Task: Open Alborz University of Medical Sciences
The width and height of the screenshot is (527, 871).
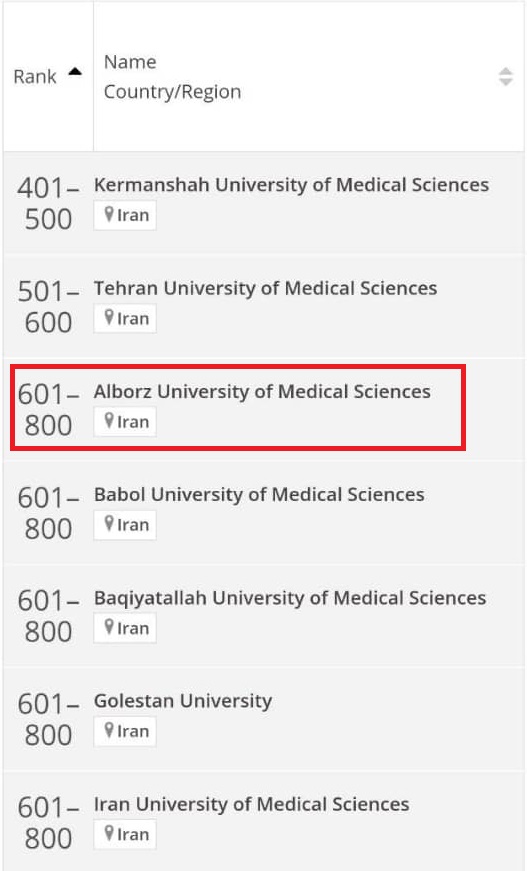Action: pyautogui.click(x=262, y=391)
